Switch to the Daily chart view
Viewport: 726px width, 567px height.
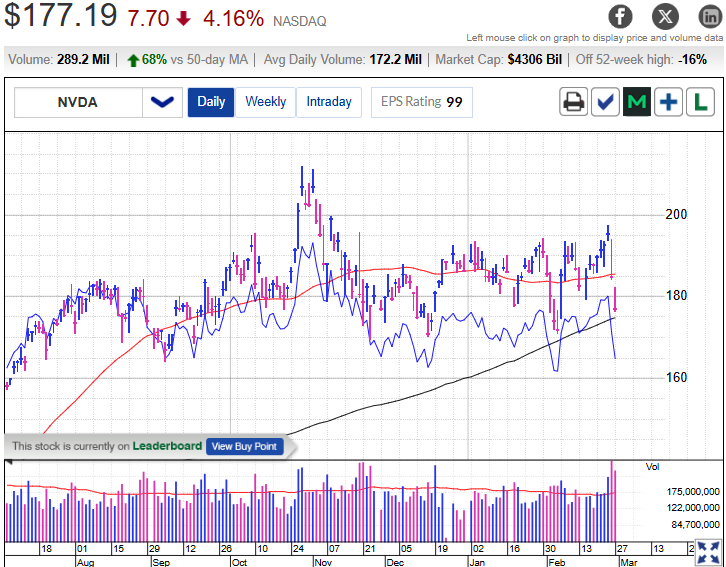(x=211, y=102)
